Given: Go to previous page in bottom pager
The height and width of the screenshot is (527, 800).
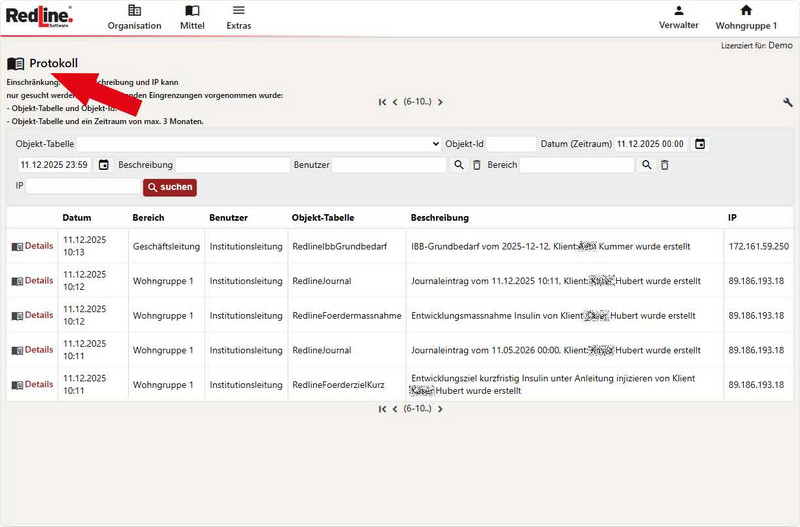Looking at the screenshot, I should coord(395,409).
